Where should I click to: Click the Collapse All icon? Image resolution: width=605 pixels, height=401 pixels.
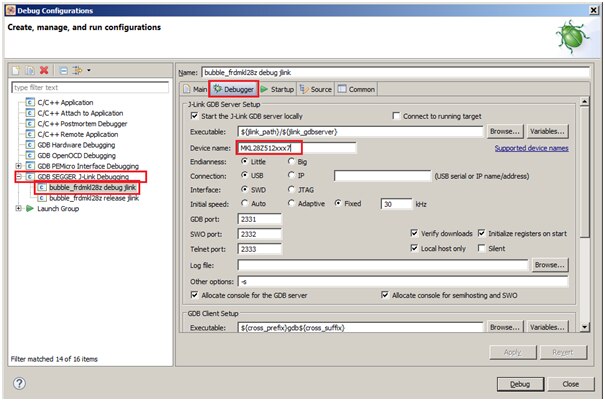tap(62, 70)
